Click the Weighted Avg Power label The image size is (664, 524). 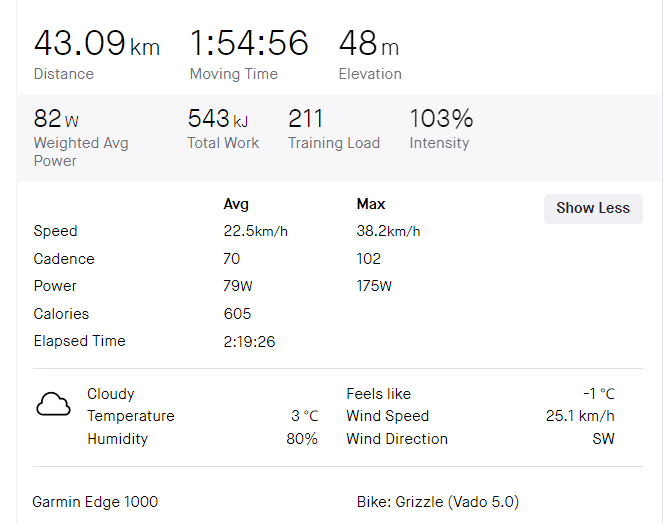tap(80, 151)
